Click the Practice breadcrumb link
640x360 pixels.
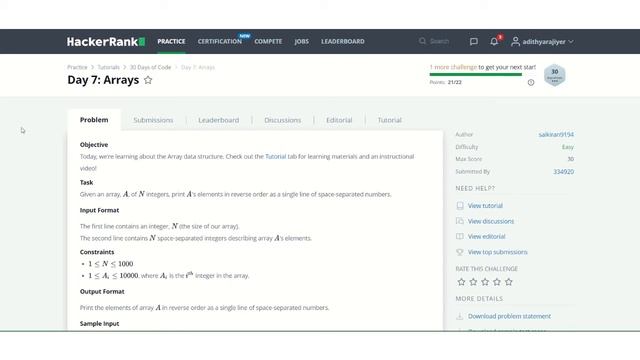[77, 67]
